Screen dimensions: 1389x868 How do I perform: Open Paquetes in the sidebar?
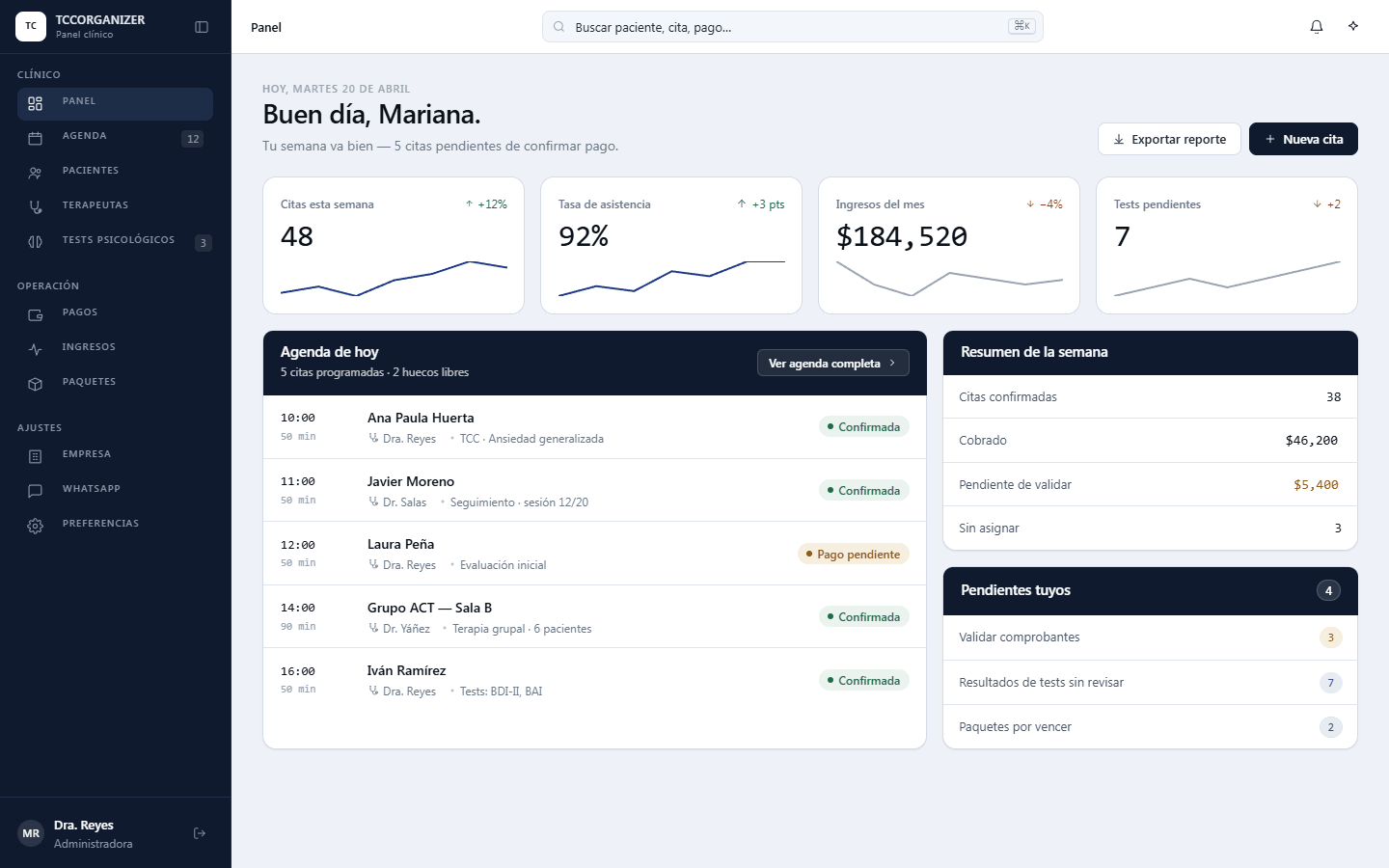coord(115,384)
